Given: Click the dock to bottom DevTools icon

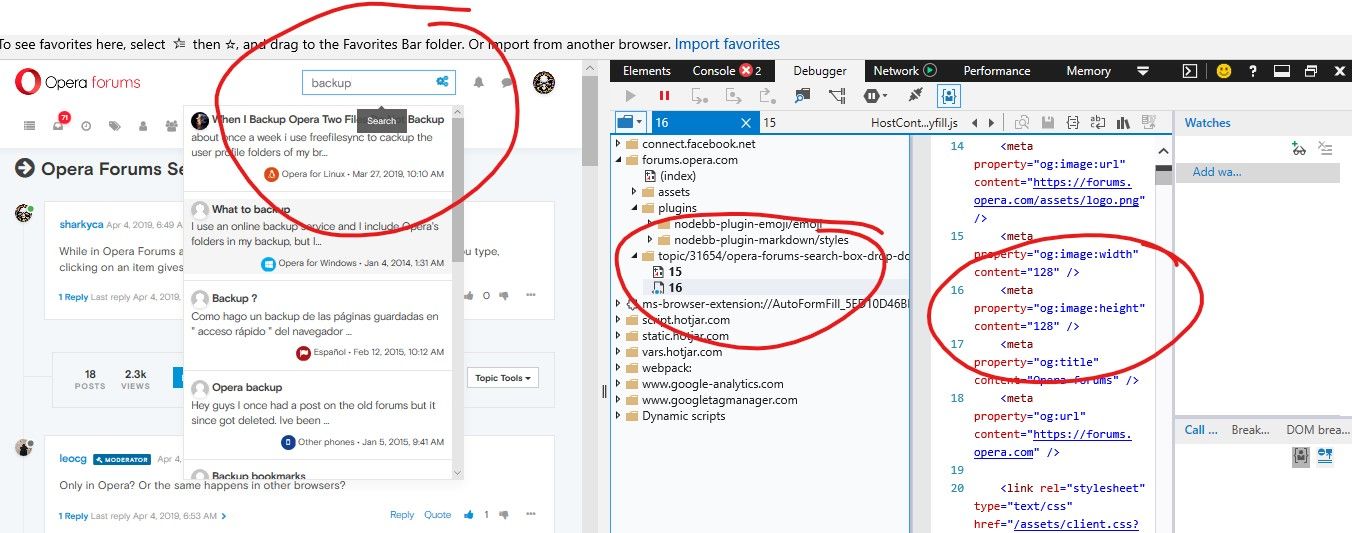Looking at the screenshot, I should point(1282,71).
